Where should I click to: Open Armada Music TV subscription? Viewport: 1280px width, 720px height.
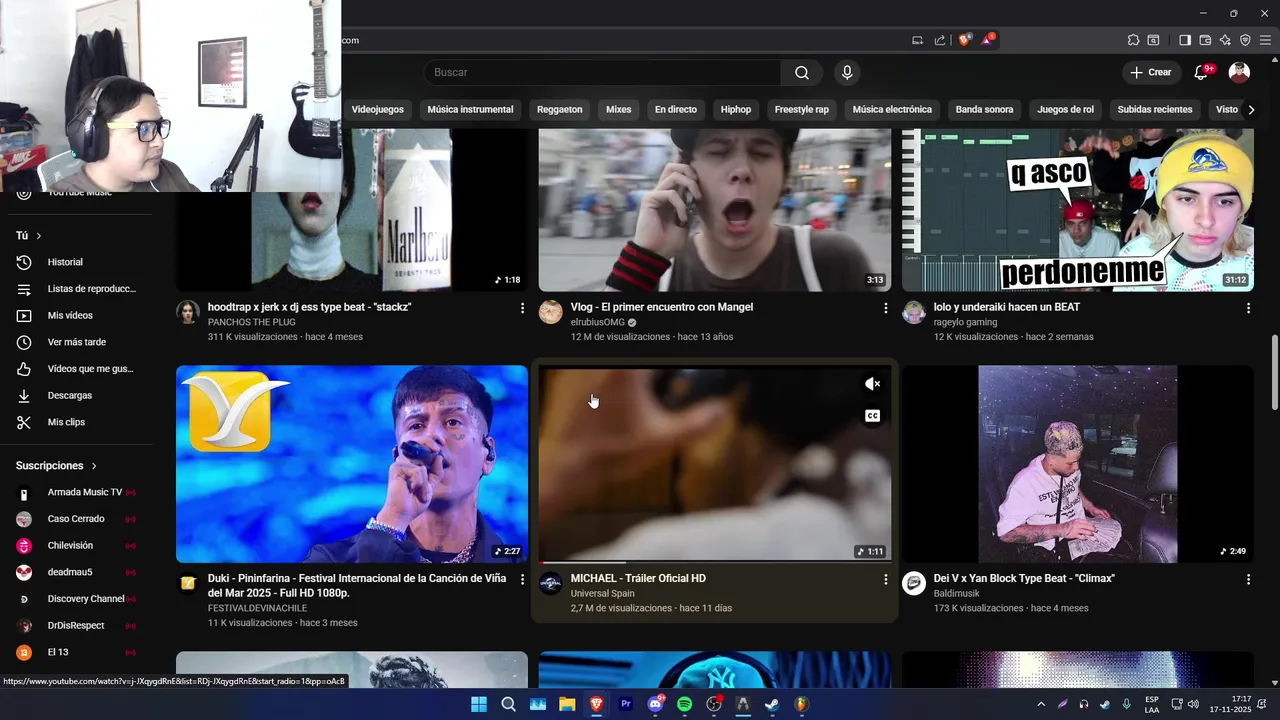point(80,492)
